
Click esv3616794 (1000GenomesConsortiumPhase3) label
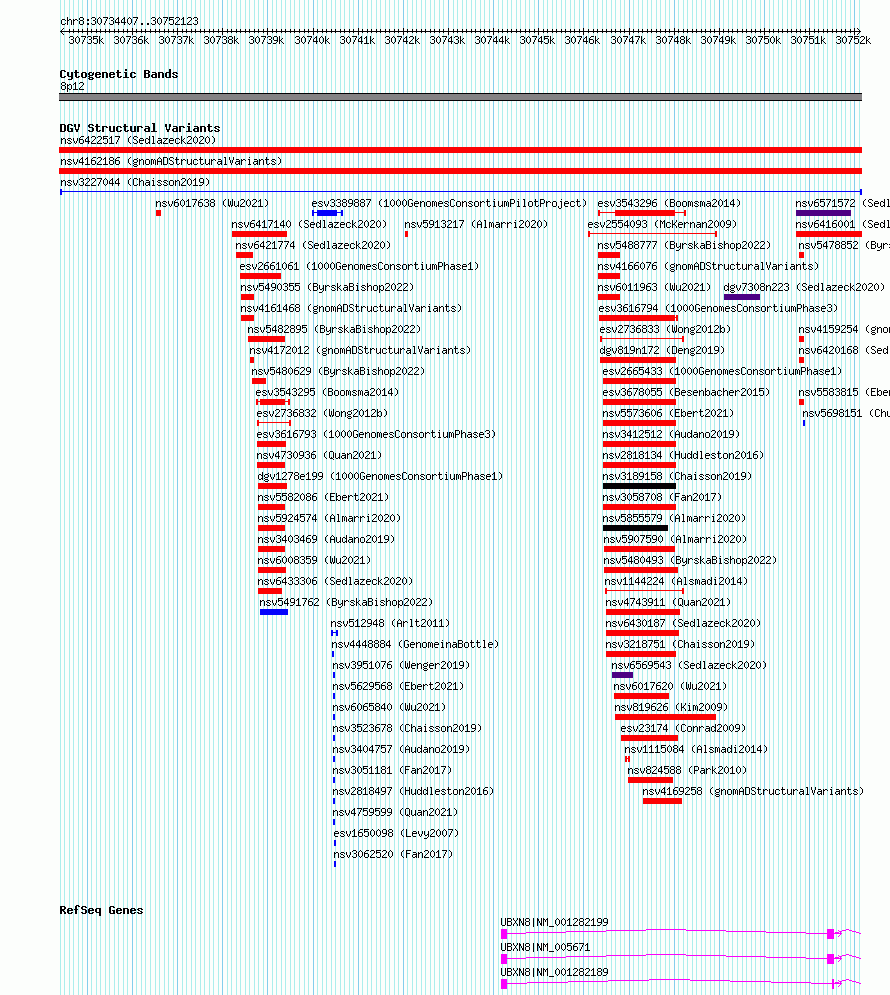[x=718, y=308]
